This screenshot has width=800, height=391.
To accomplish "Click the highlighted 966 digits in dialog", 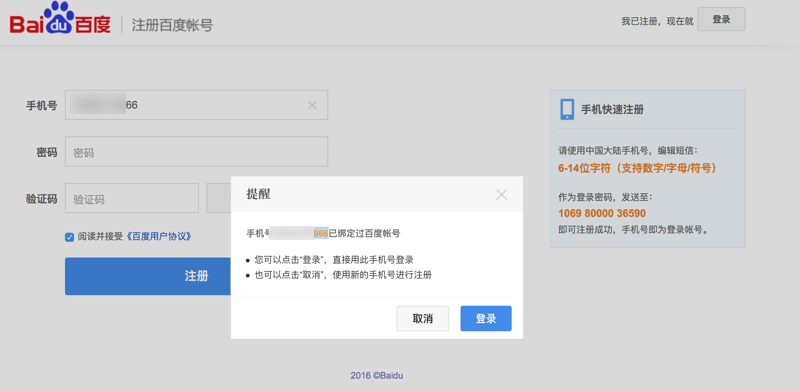I will pyautogui.click(x=320, y=234).
